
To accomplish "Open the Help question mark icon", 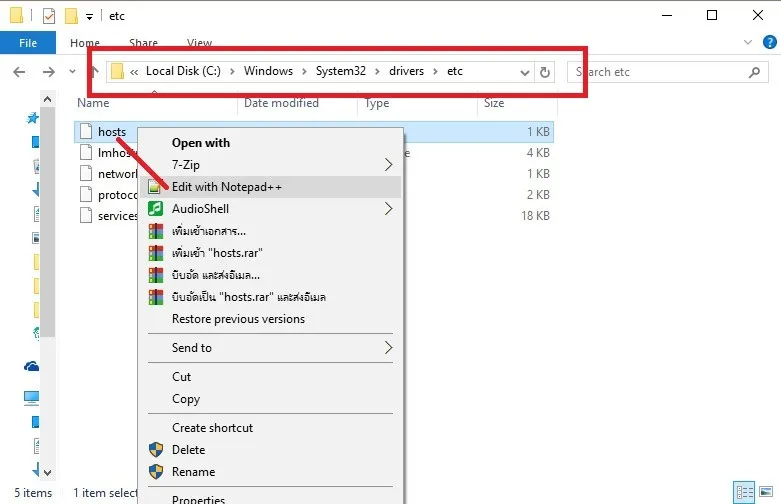I will [x=770, y=42].
